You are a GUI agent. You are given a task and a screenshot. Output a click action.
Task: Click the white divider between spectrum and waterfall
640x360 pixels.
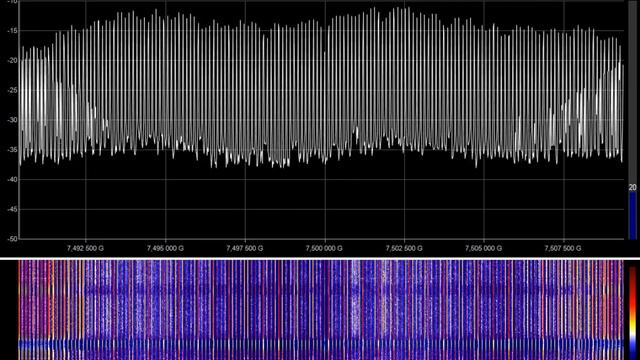point(320,258)
